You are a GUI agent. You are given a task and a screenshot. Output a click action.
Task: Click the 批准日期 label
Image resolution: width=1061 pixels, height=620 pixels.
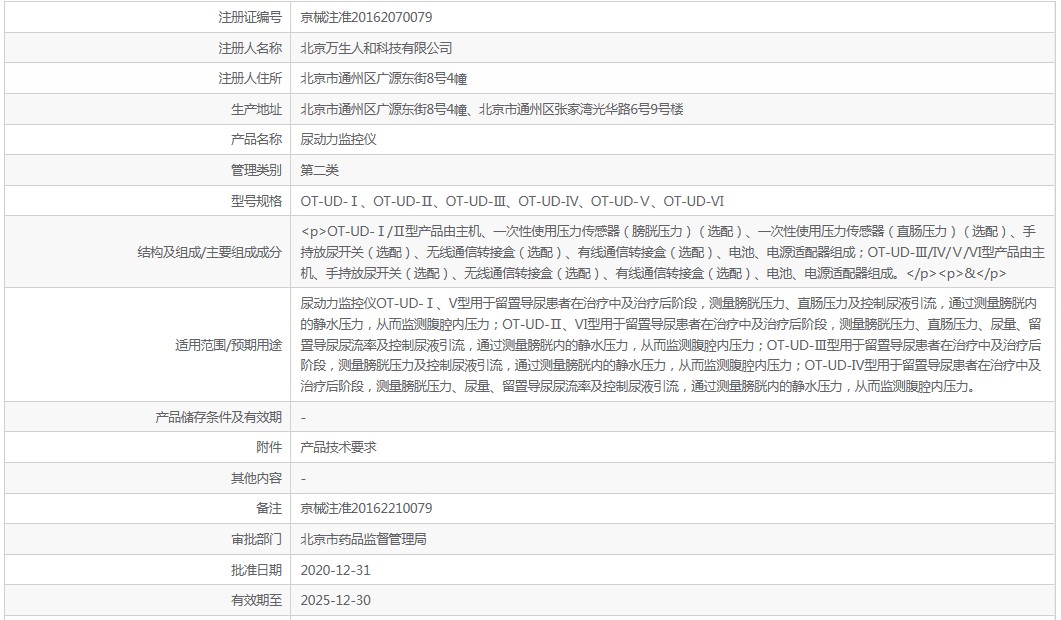[x=256, y=570]
